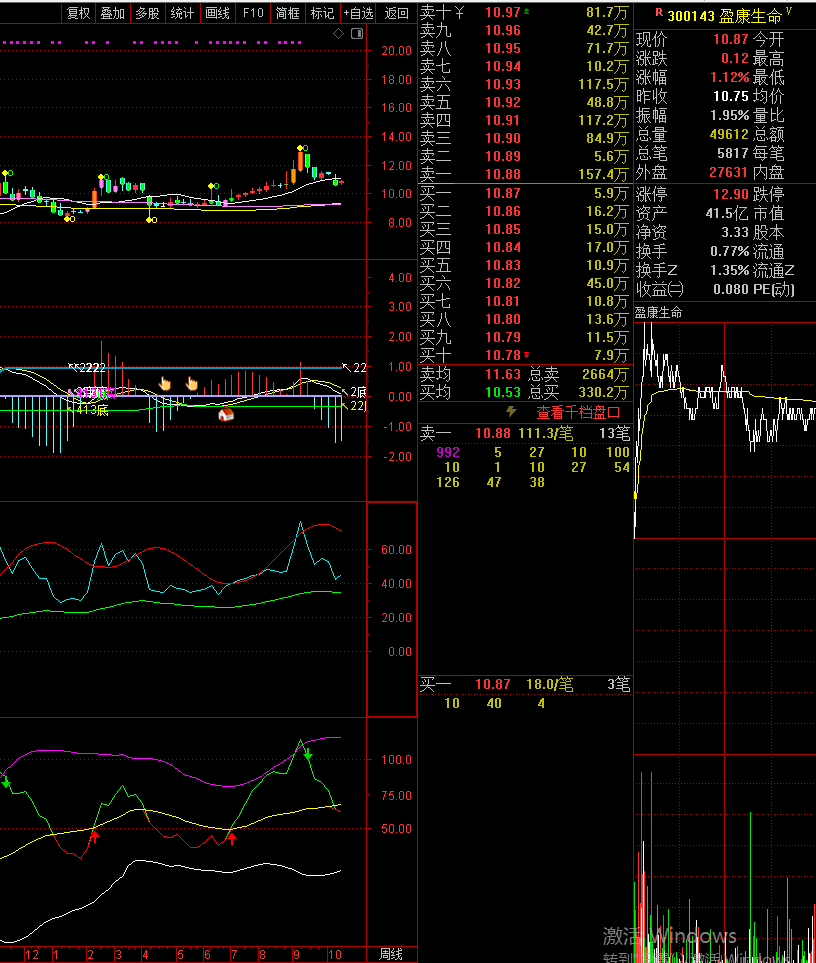Click the small red box after 查看千档盘口
Viewport: 816px width, 963px height.
point(614,412)
